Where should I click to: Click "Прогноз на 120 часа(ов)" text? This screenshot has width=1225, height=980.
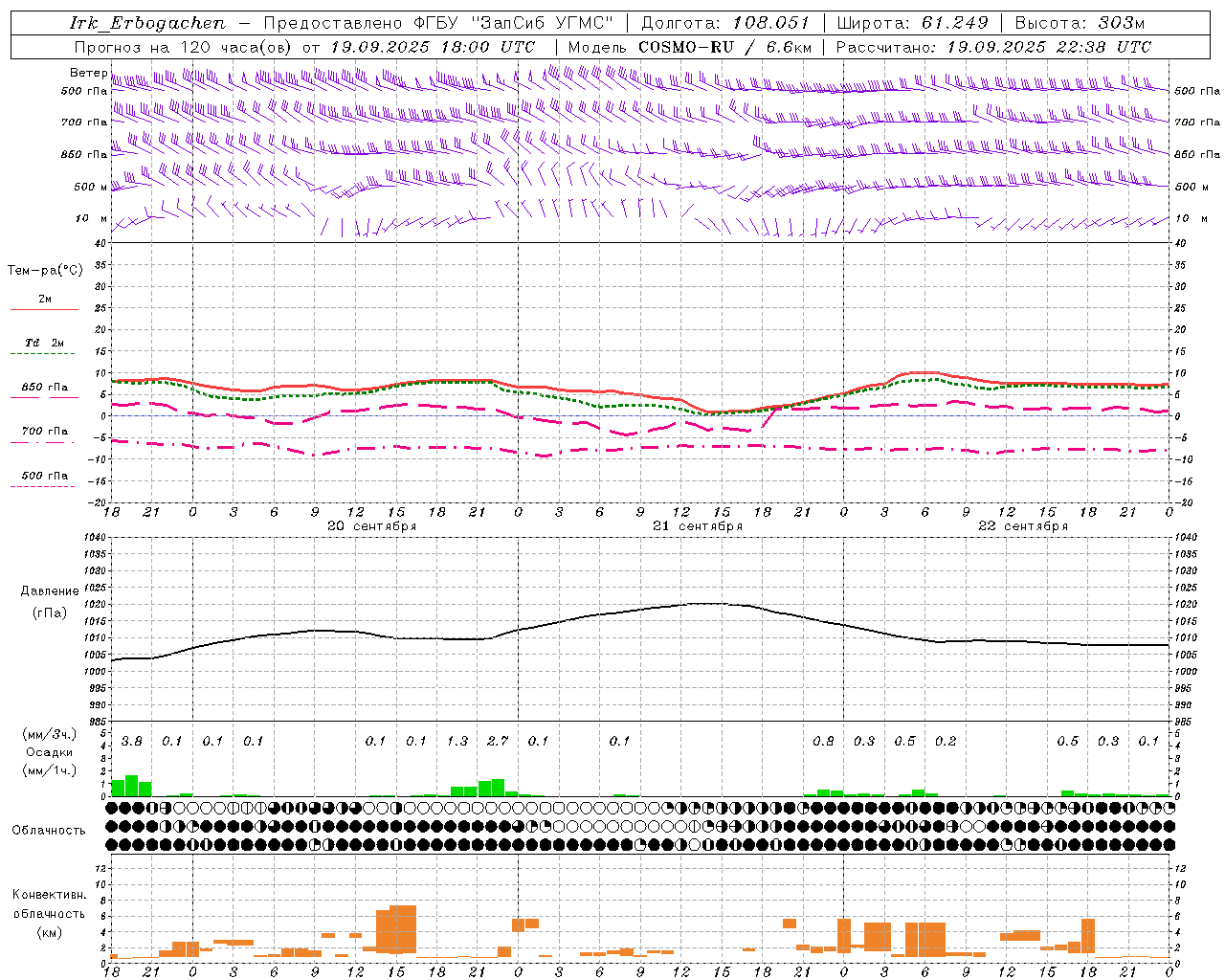[x=184, y=47]
